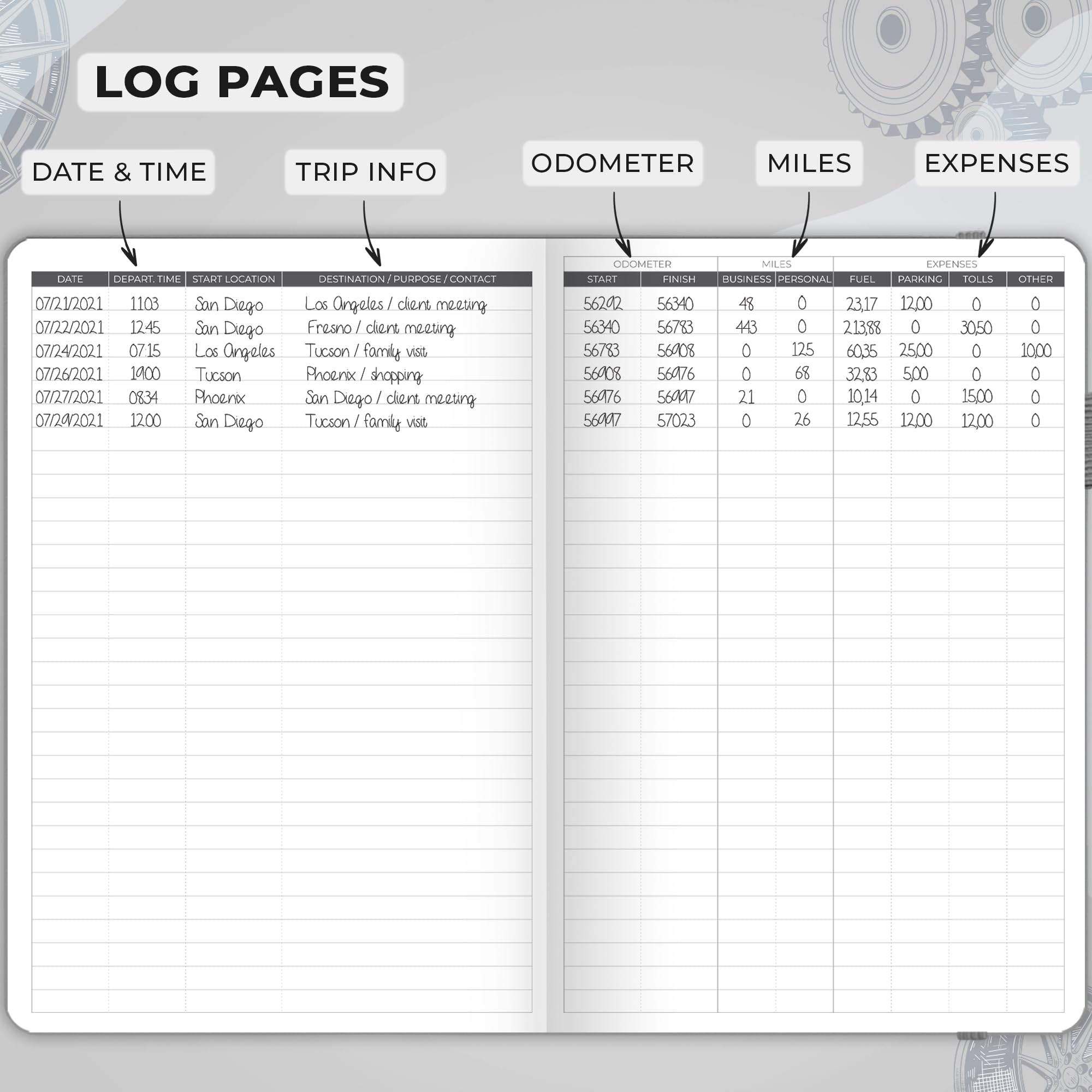Click parking expense "25,00"
Screen dimensions: 1092x1092
point(916,351)
